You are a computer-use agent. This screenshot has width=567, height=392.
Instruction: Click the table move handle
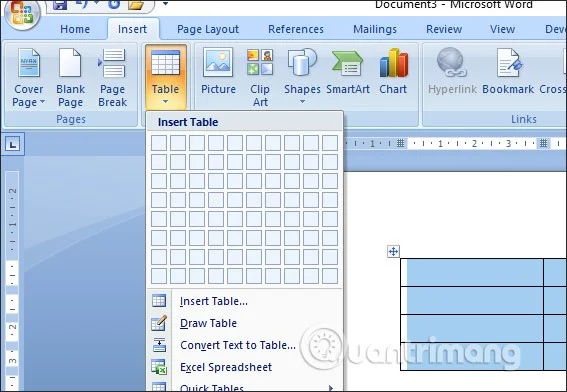point(393,251)
